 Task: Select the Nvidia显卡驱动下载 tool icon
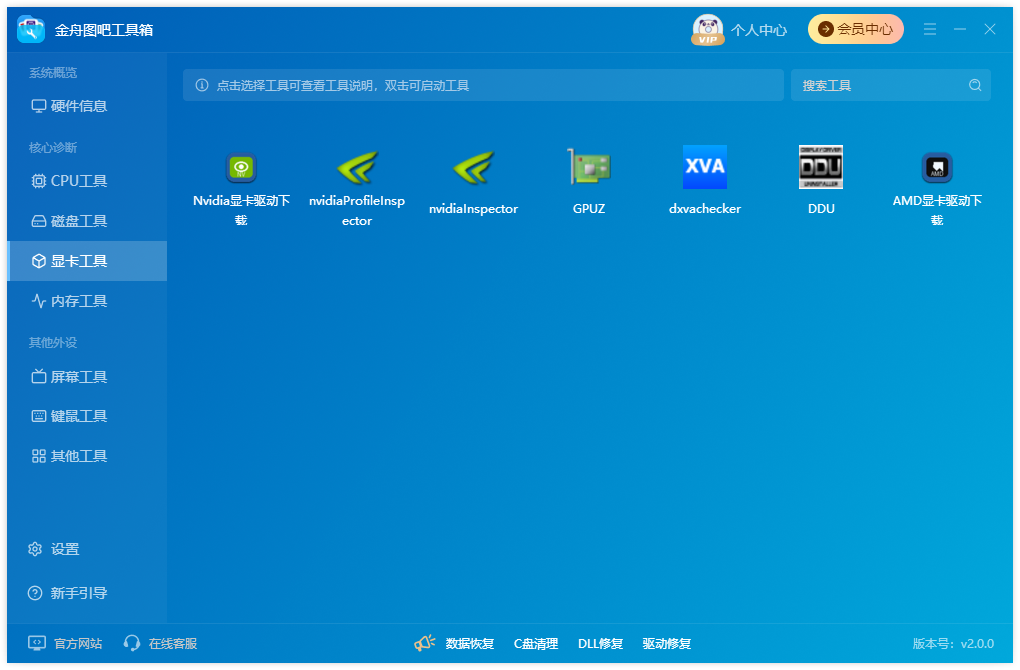click(x=241, y=168)
